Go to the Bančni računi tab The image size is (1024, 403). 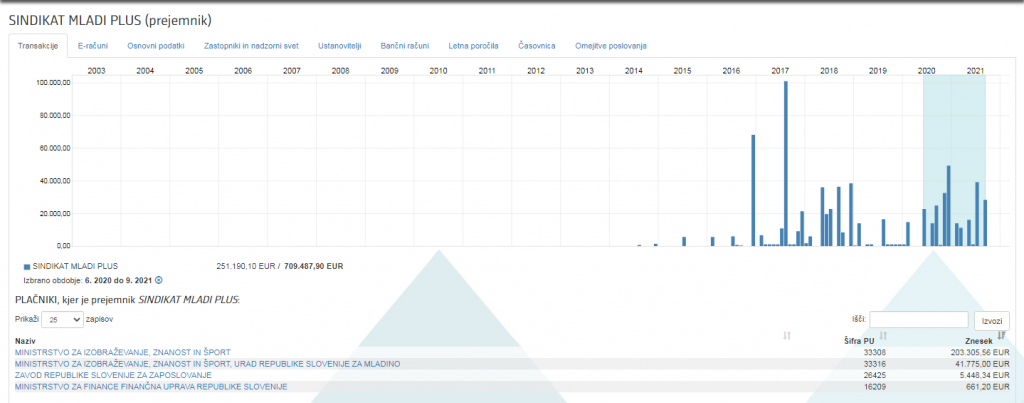tap(405, 46)
